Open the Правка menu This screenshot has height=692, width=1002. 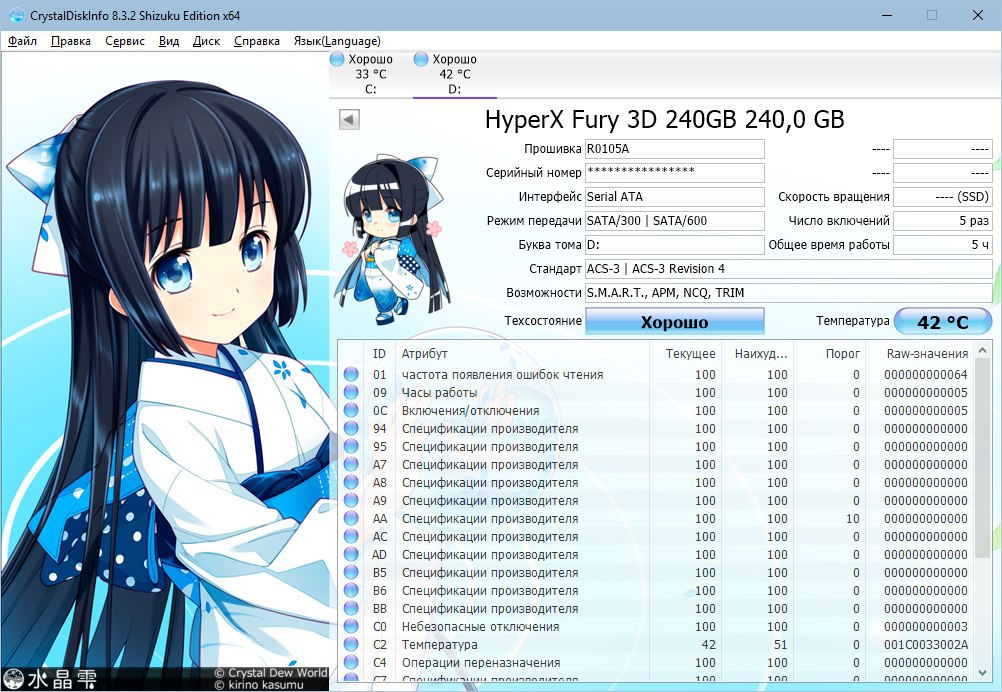click(70, 41)
